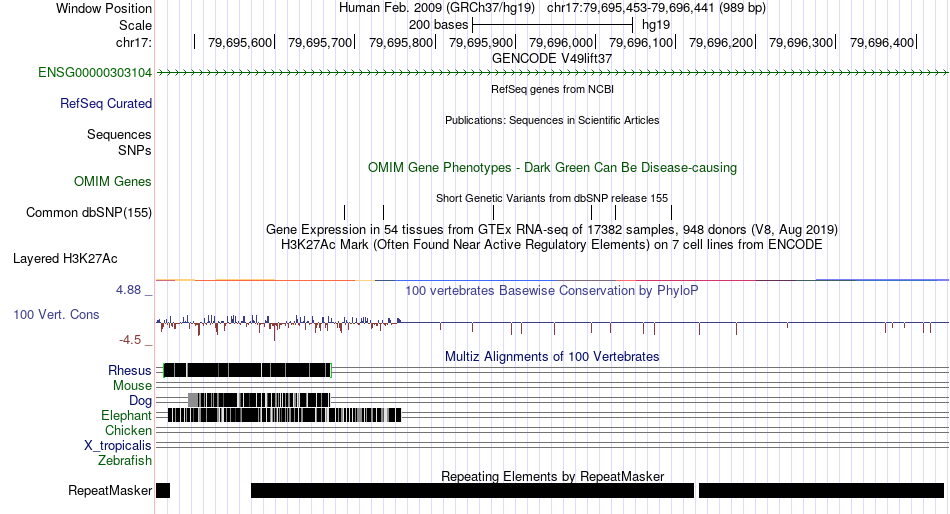950x514 pixels.
Task: Open Multiz Alignments of 100 Vertebrates title
Action: (552, 356)
